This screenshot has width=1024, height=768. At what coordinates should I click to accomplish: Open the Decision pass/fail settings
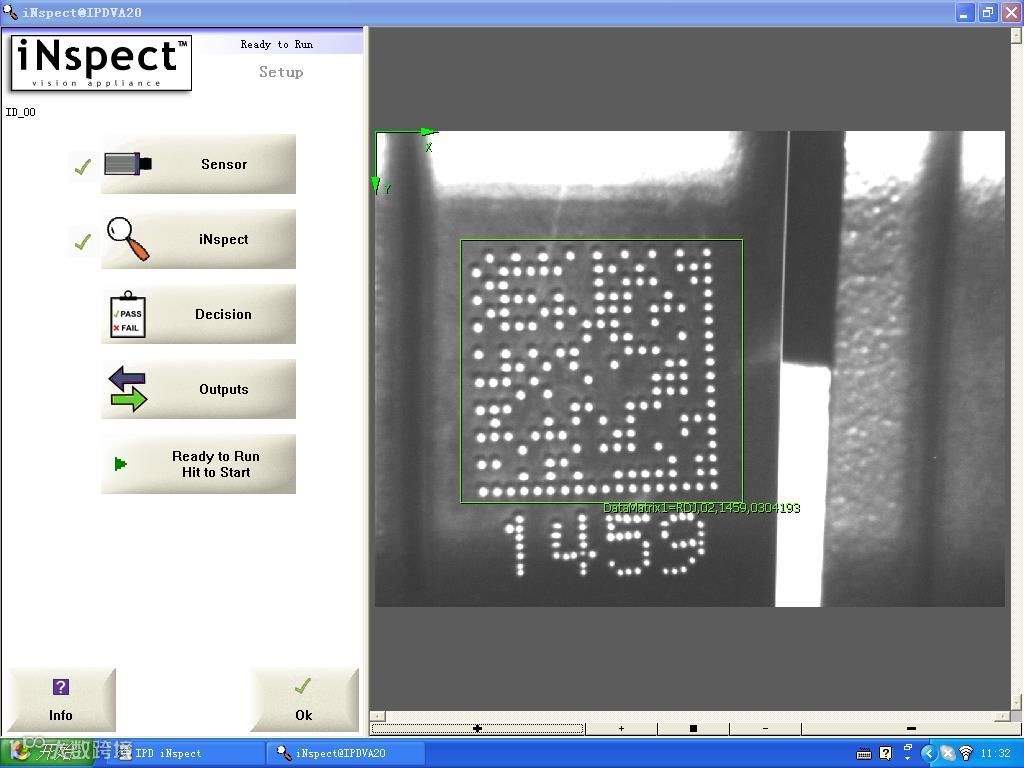tap(198, 314)
